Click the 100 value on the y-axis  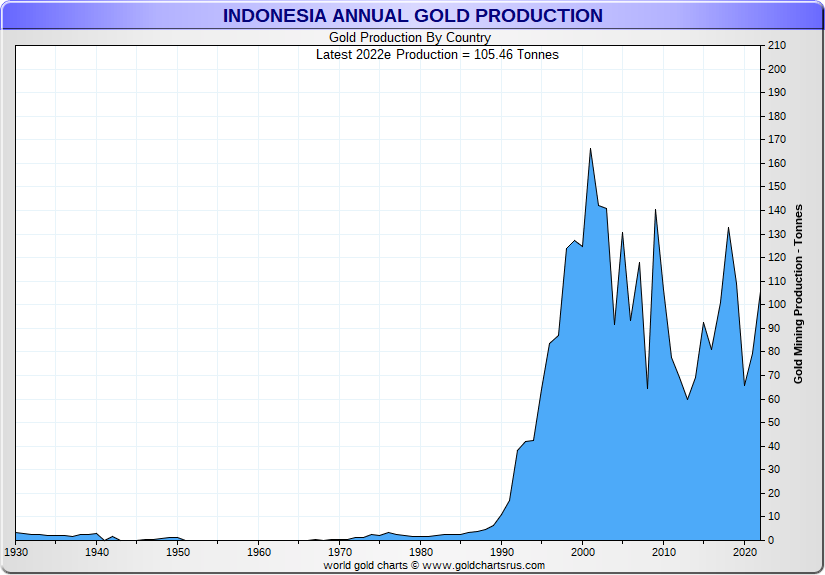(x=776, y=305)
